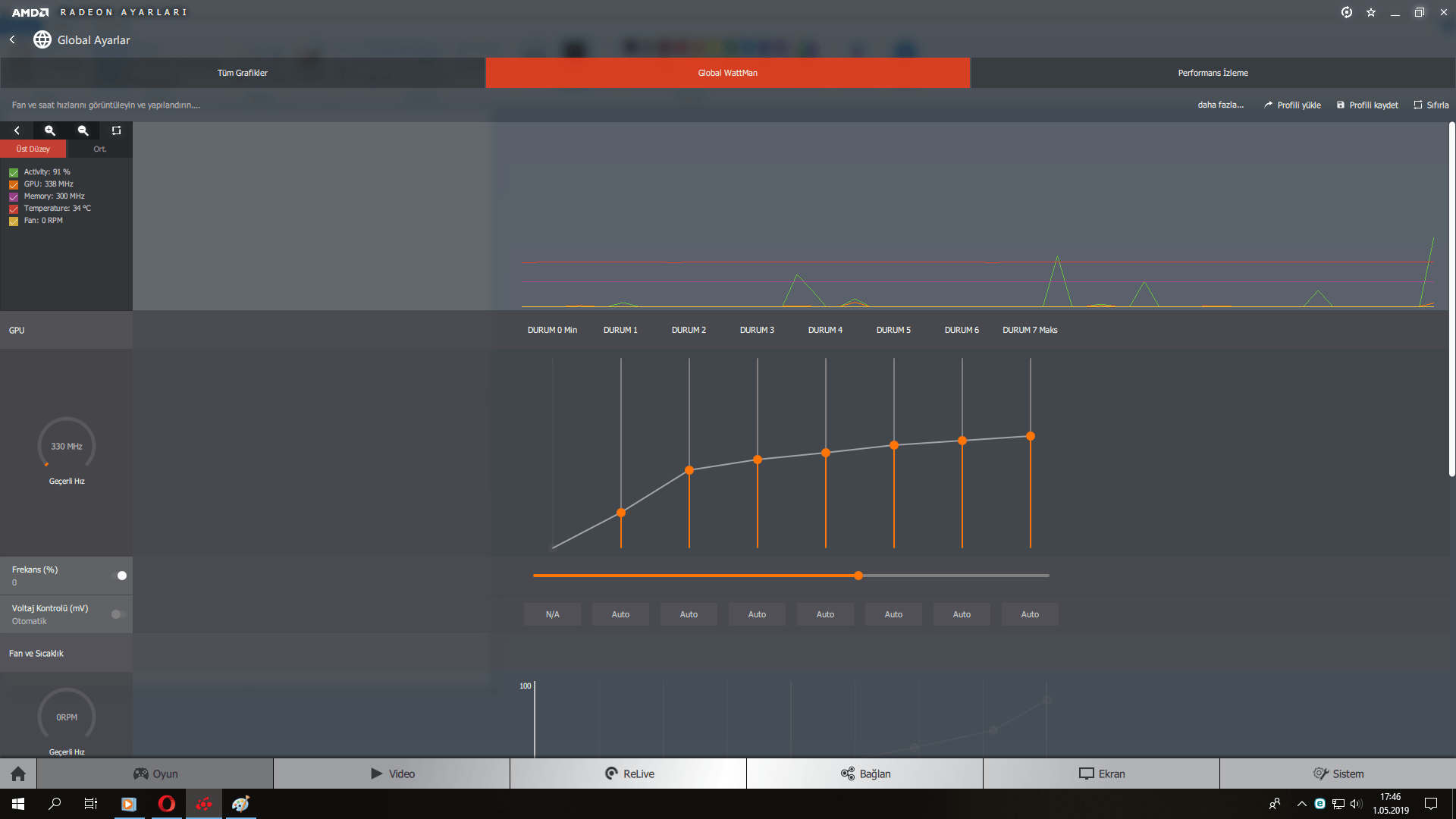Zoom in on the graph
1456x819 pixels.
(x=50, y=130)
